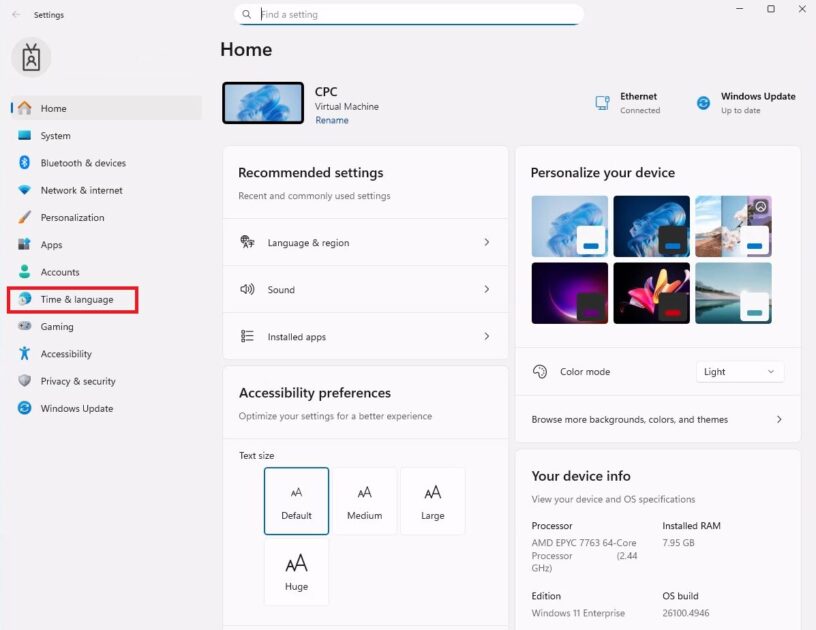Click the Language & region icon

point(247,242)
